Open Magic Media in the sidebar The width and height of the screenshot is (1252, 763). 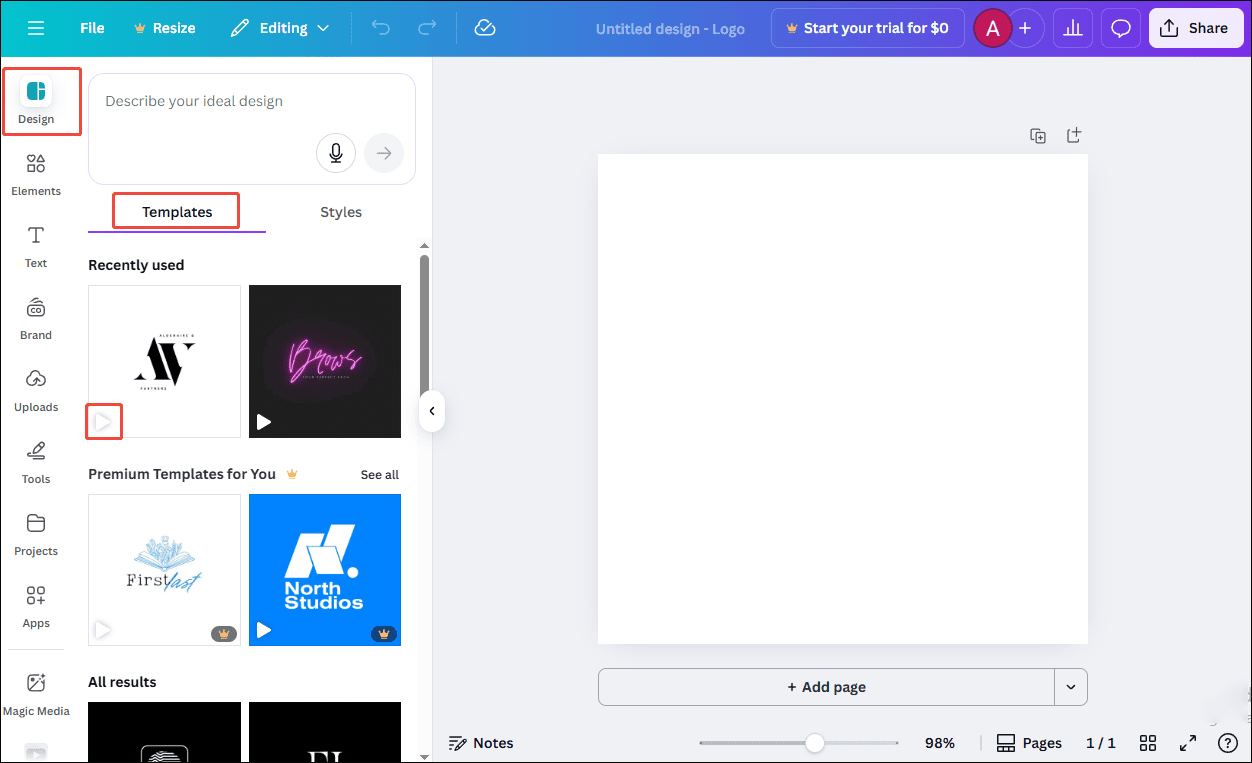(36, 694)
